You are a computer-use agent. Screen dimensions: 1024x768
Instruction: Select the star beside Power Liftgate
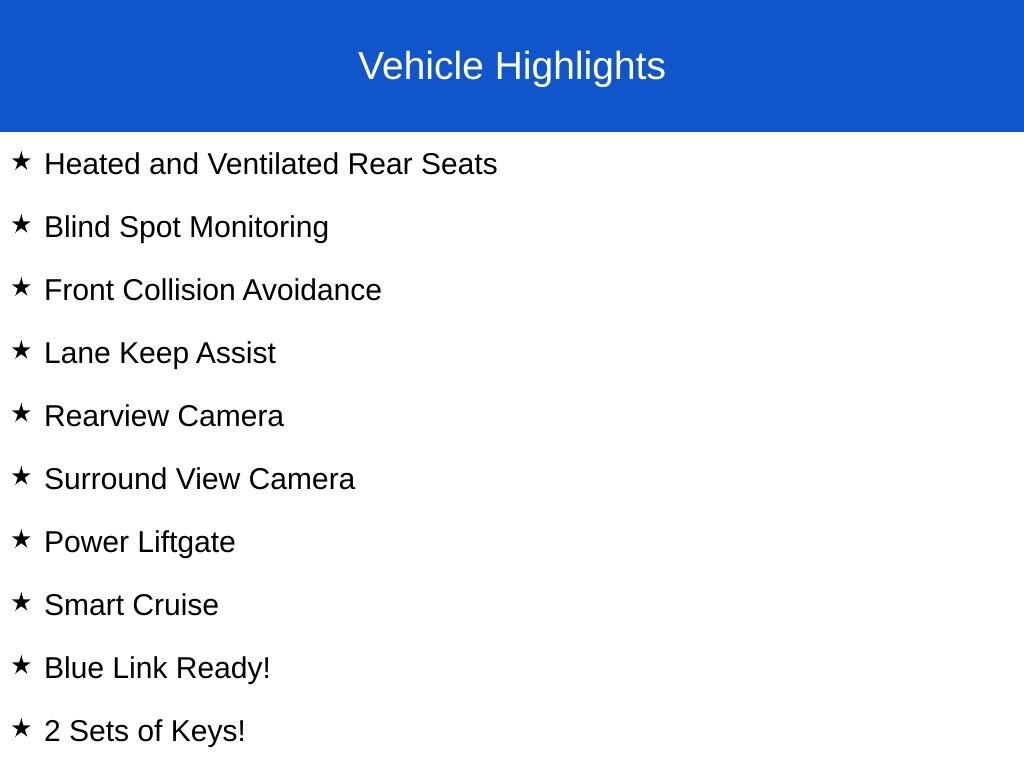pyautogui.click(x=22, y=539)
